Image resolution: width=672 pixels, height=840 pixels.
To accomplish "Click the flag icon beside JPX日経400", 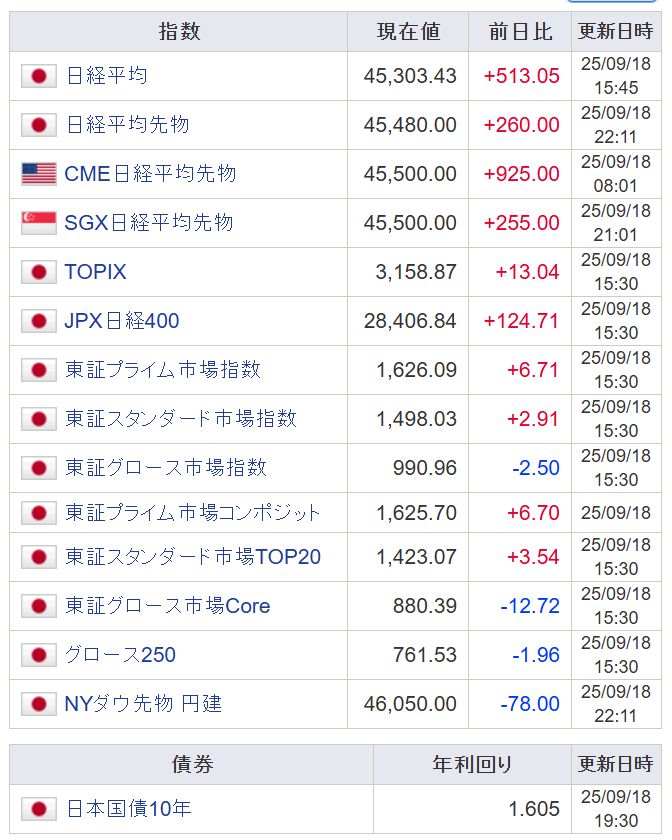I will tap(39, 321).
